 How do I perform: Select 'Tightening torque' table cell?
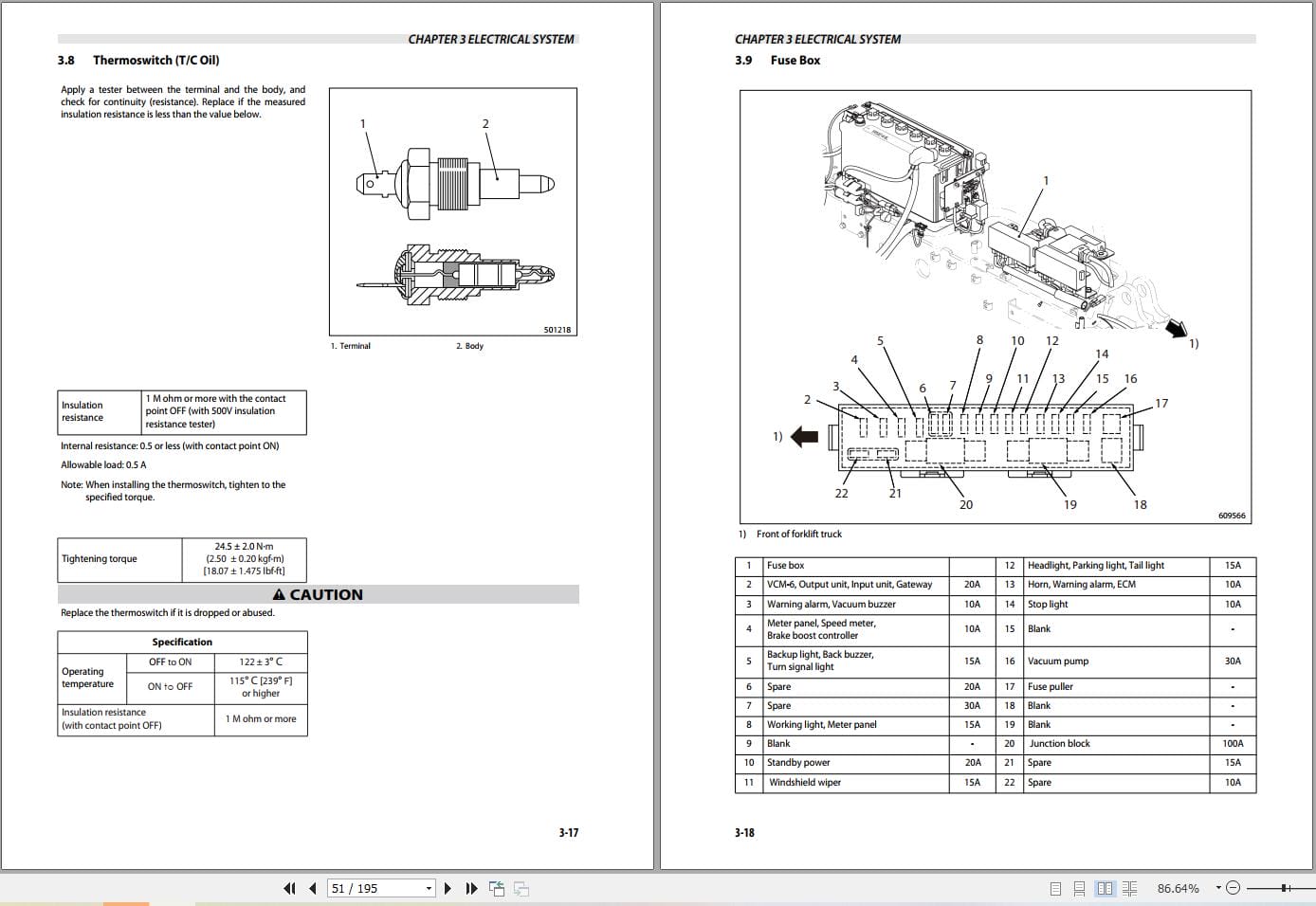(119, 559)
